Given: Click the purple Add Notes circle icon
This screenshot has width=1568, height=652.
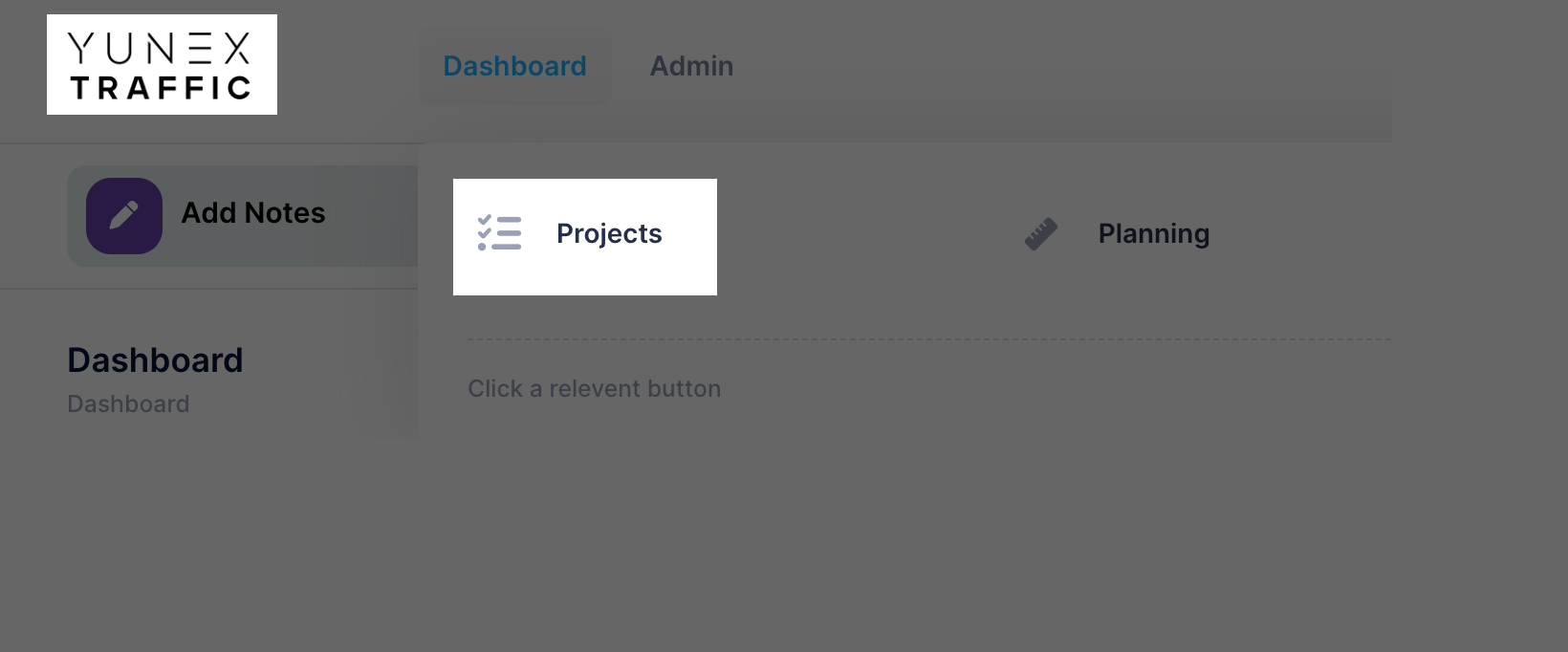Looking at the screenshot, I should [x=122, y=215].
